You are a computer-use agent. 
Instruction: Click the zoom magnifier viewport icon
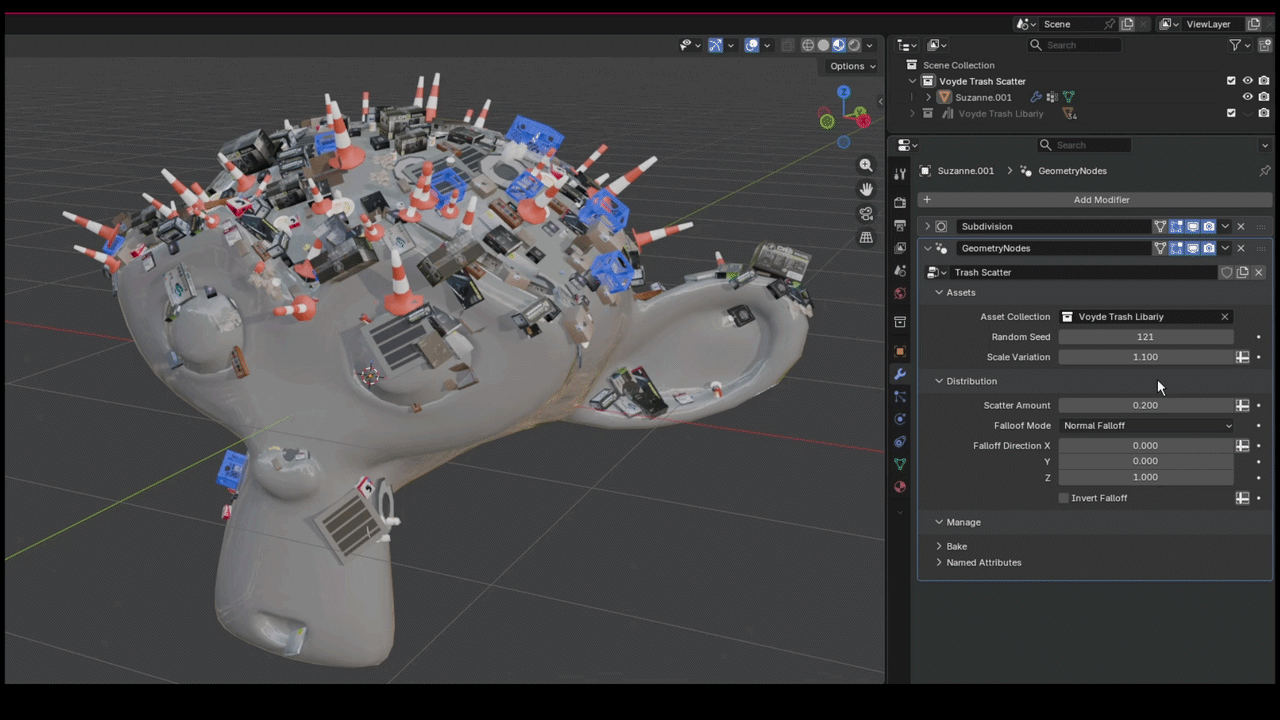(x=866, y=165)
